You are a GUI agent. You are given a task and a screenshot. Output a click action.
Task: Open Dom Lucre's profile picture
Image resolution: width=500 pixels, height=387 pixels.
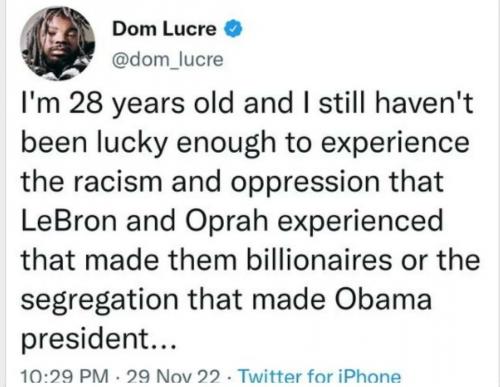coord(57,44)
